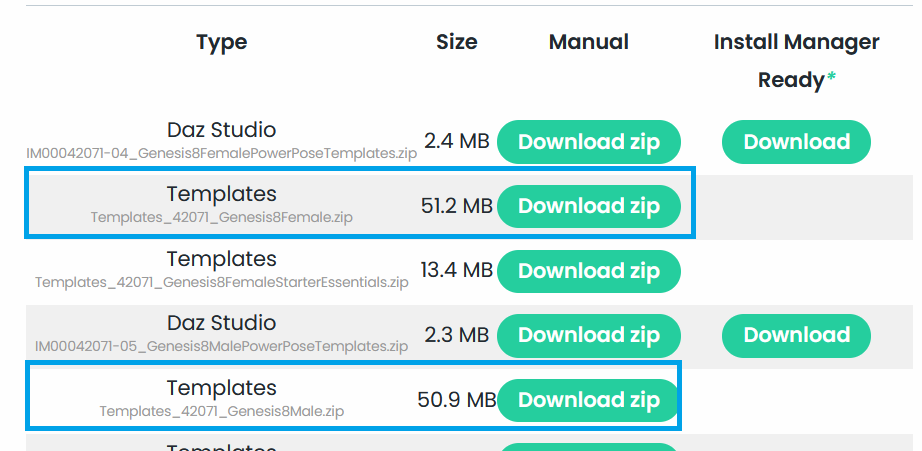Click the 13.4 MB size value

coord(457,271)
